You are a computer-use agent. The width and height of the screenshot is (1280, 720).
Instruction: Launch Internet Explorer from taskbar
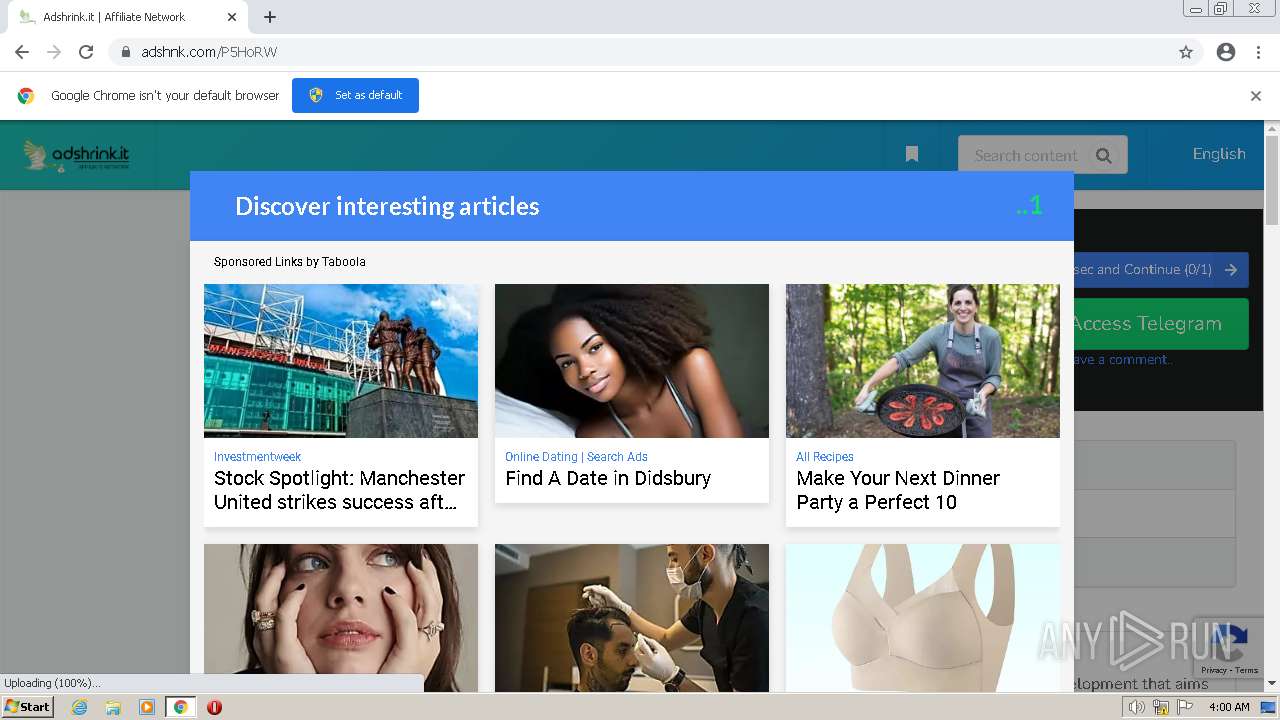coord(79,707)
